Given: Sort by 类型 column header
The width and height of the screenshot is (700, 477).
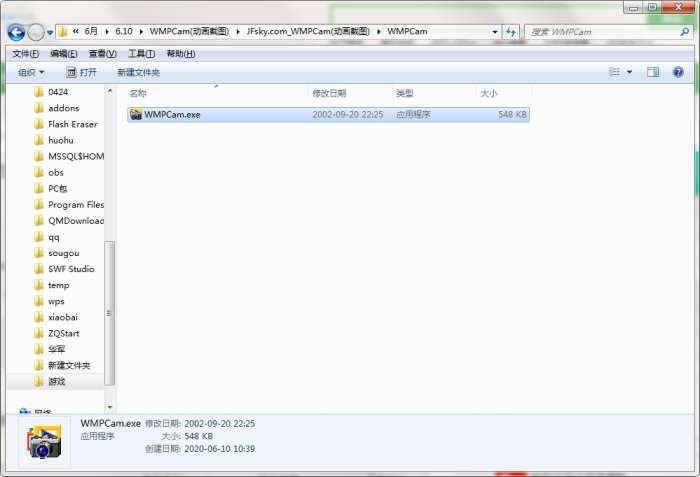Looking at the screenshot, I should pyautogui.click(x=404, y=93).
